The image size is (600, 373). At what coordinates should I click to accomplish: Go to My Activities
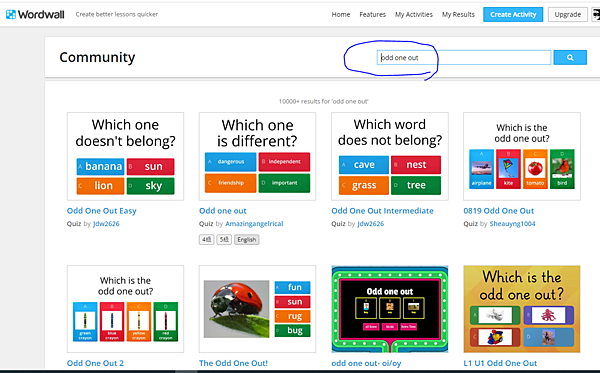click(414, 15)
